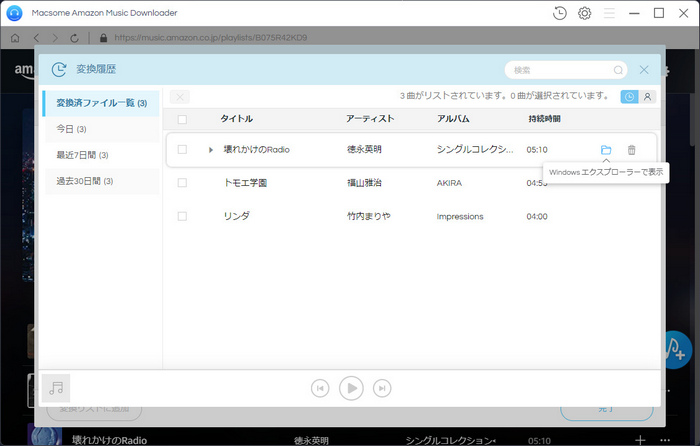Click duration 04:00
This screenshot has height=446, width=700.
[x=537, y=217]
